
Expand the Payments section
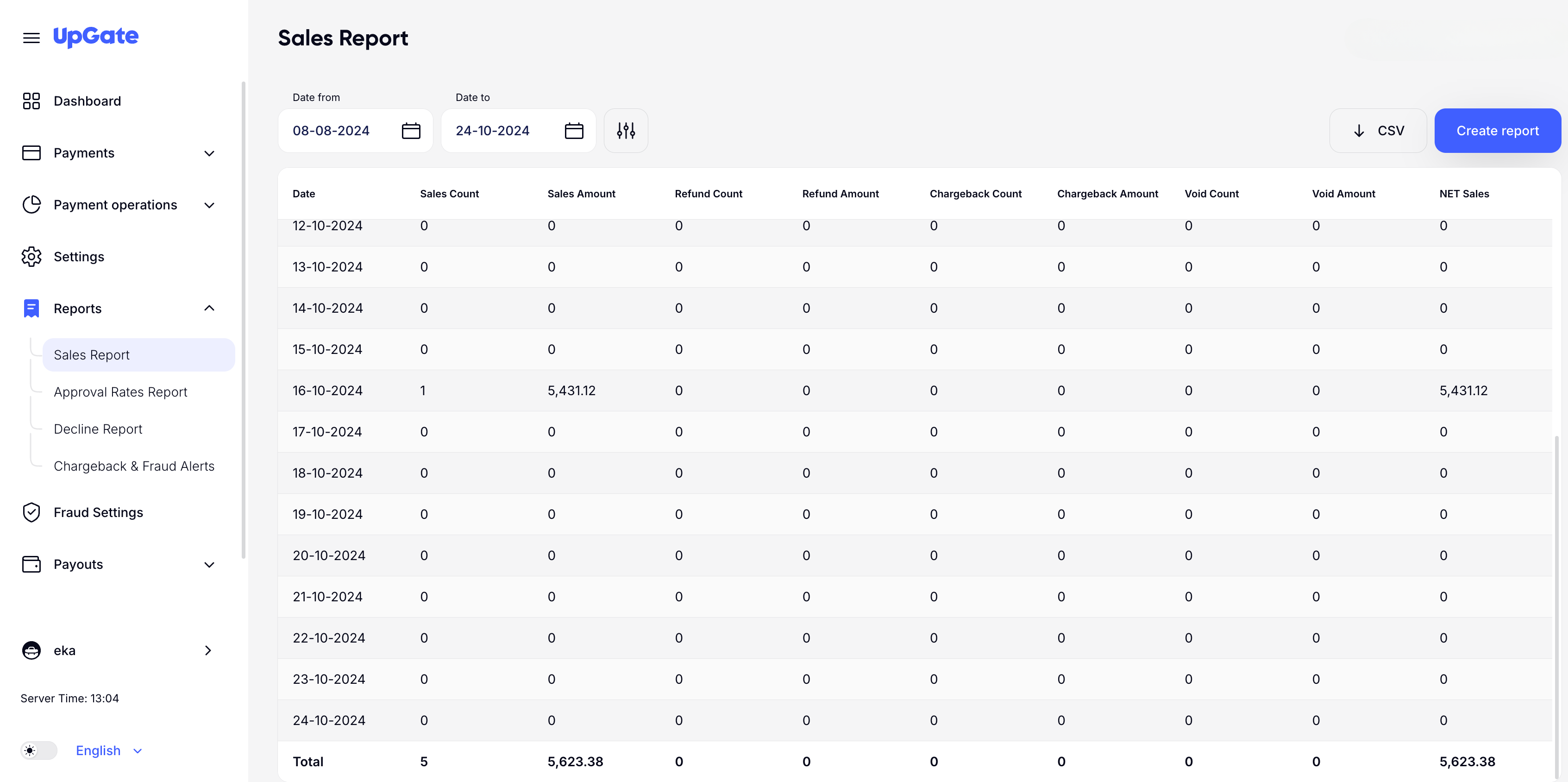point(209,153)
